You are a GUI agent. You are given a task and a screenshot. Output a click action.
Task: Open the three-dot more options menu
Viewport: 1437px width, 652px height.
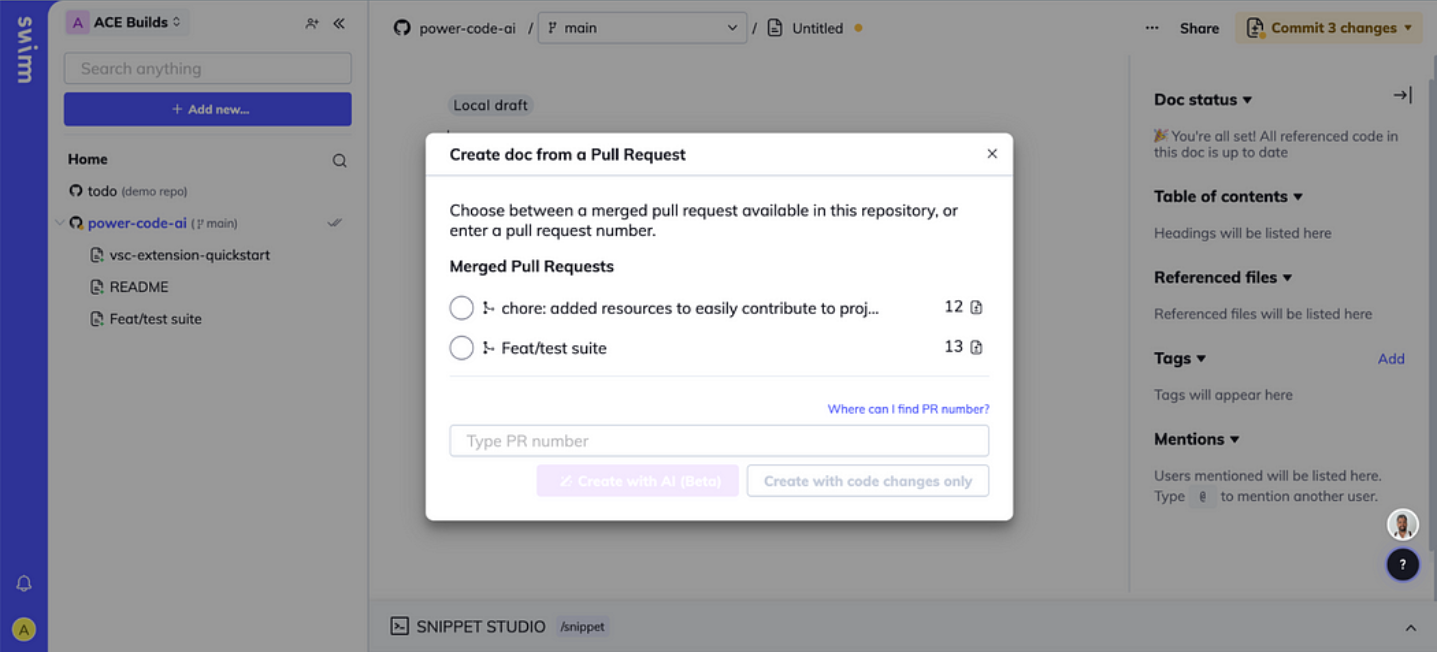pos(1152,28)
